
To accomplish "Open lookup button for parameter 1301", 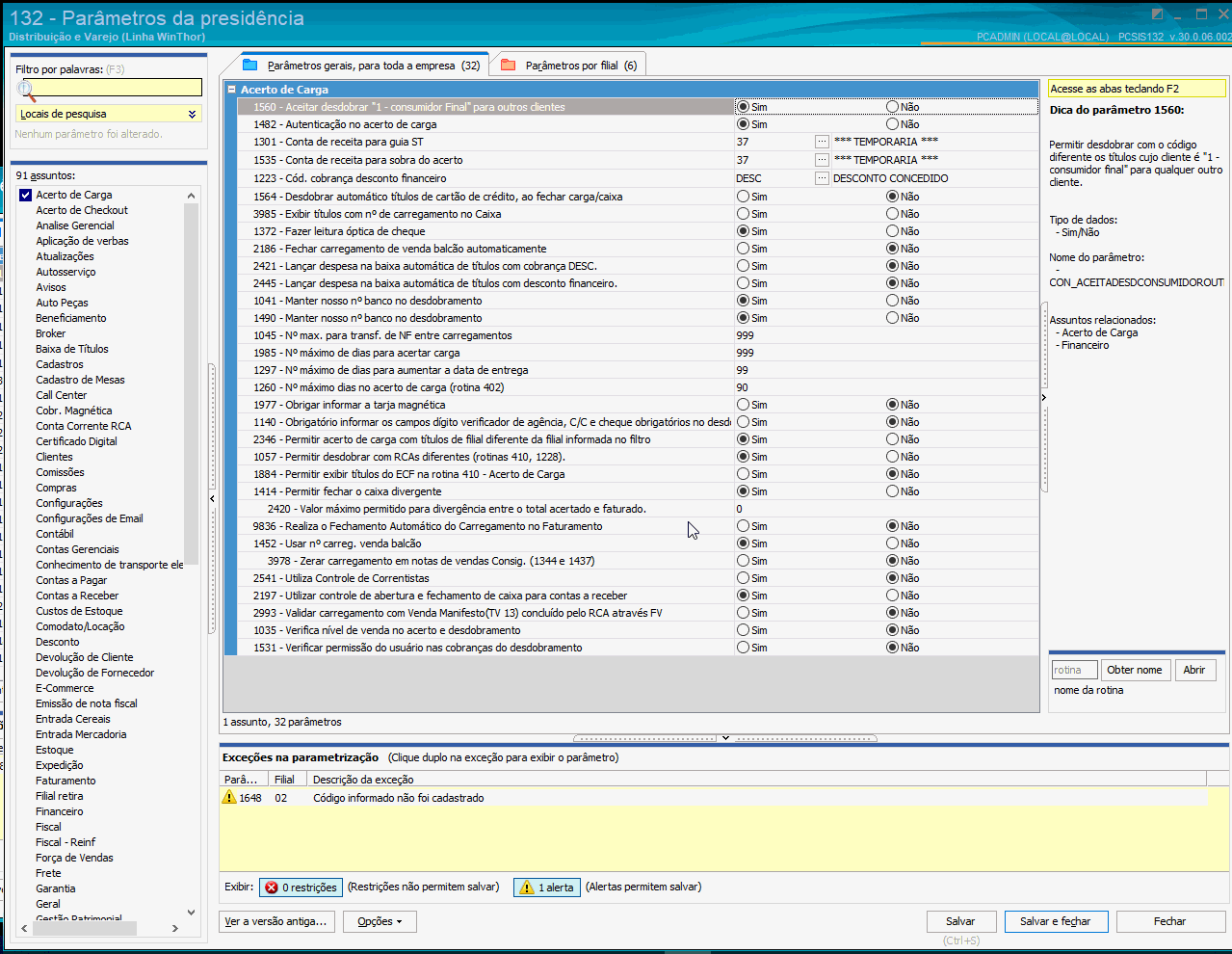I will coord(822,142).
